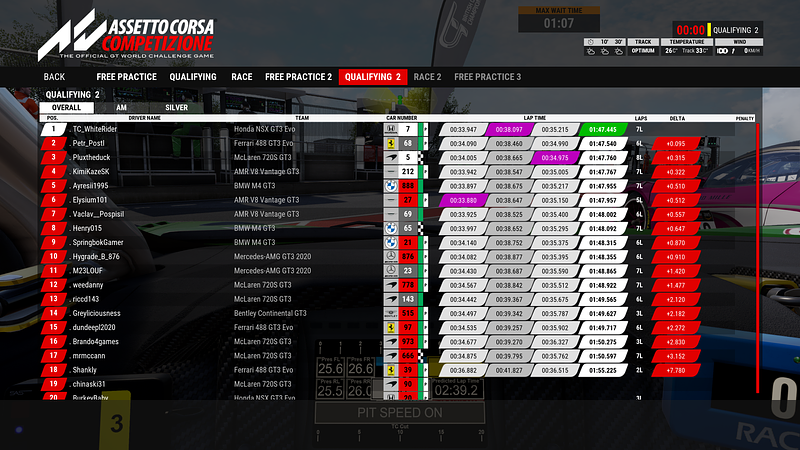
Task: Click the BMW logo for car 65
Action: [390, 229]
